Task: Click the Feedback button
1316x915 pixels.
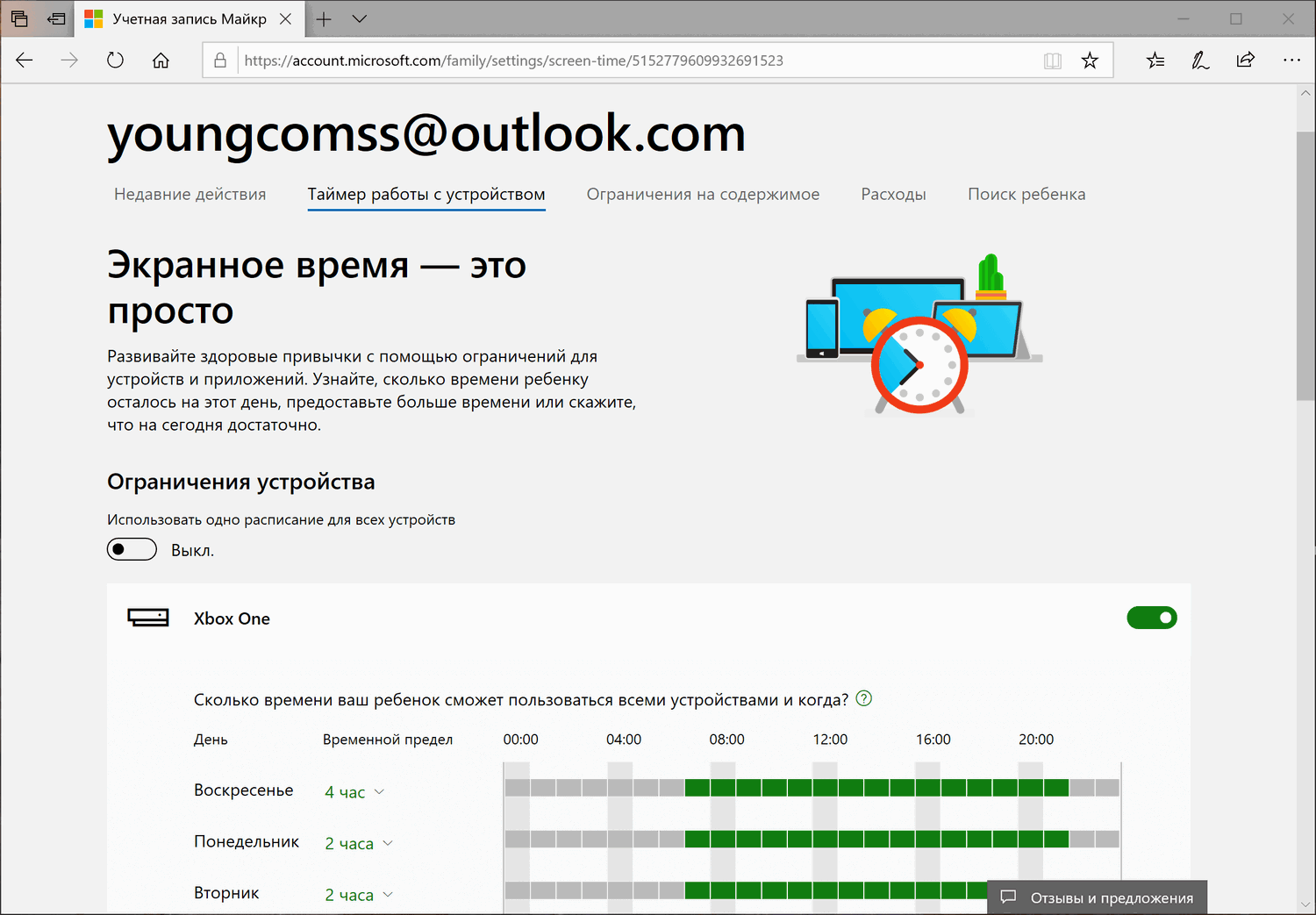Action: (x=1098, y=897)
